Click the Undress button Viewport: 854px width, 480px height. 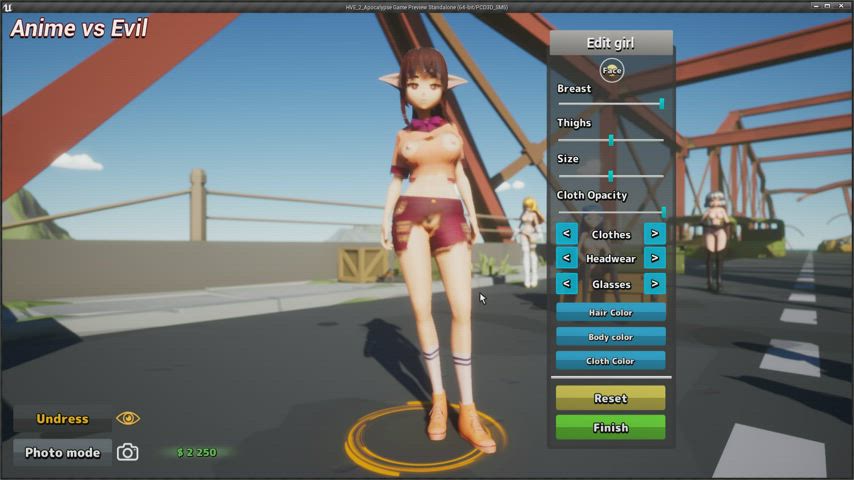62,418
